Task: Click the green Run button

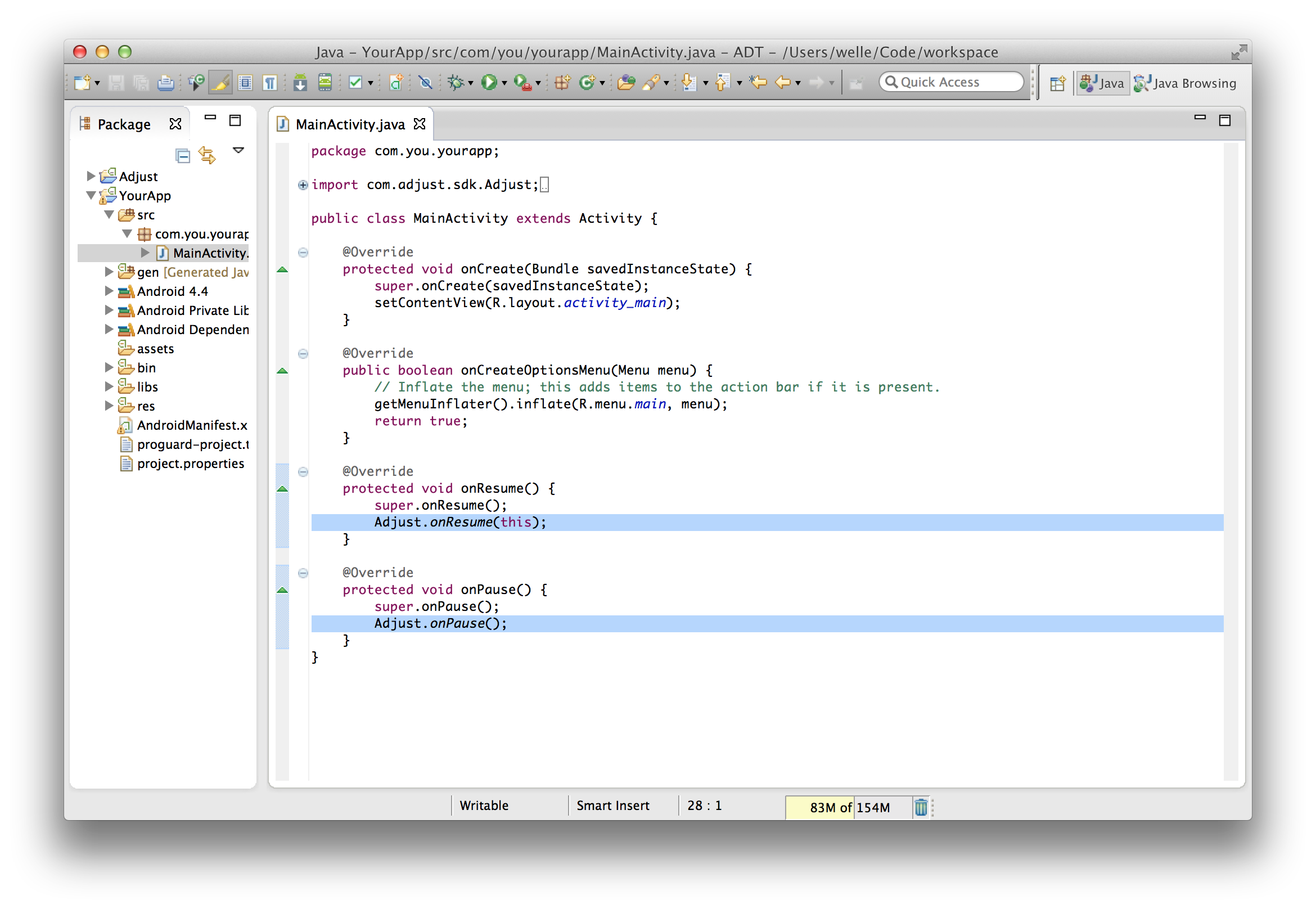Action: [489, 83]
